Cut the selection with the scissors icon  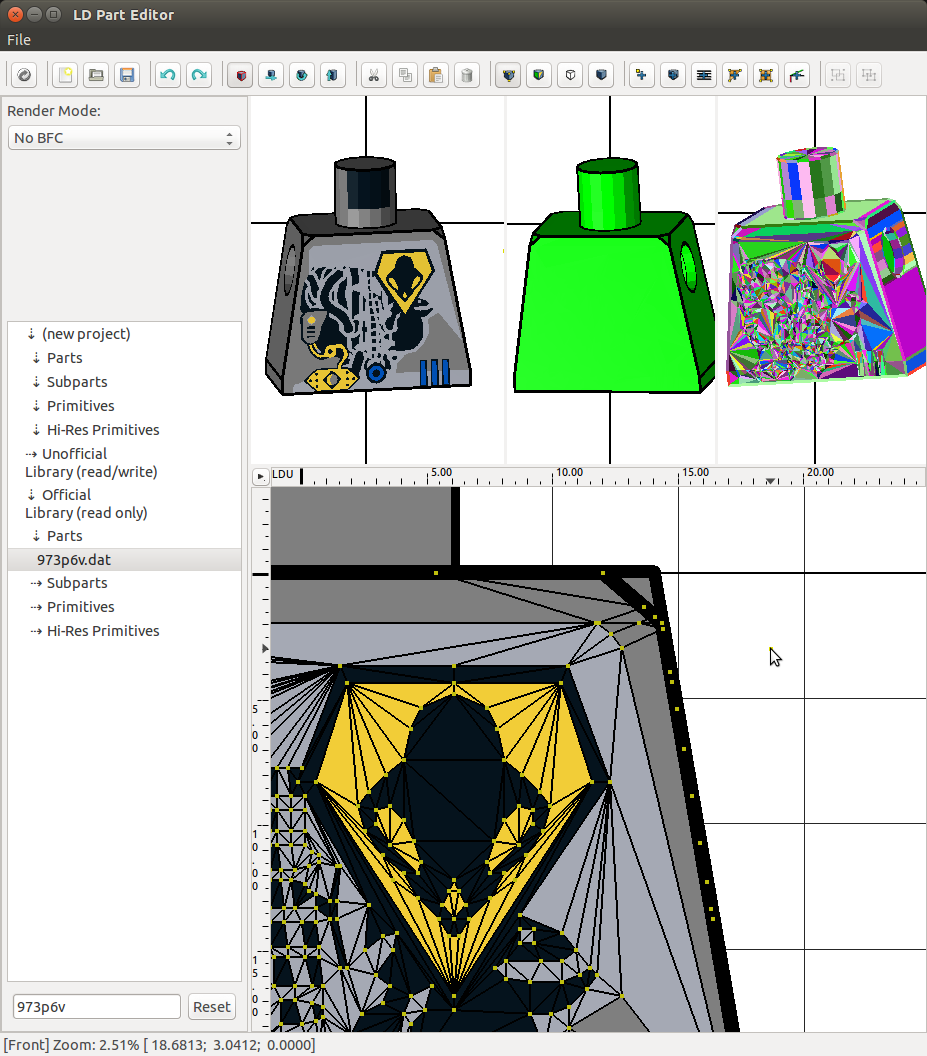(x=374, y=75)
